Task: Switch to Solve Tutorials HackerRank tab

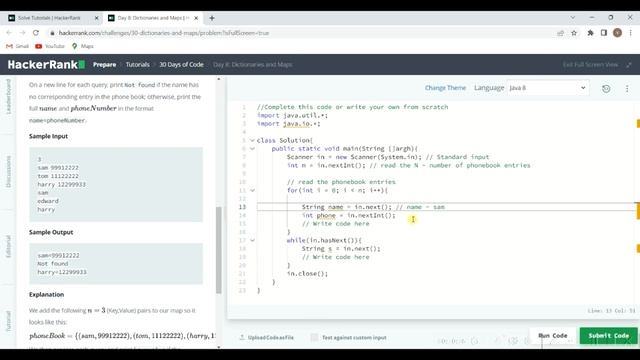Action: (x=49, y=18)
